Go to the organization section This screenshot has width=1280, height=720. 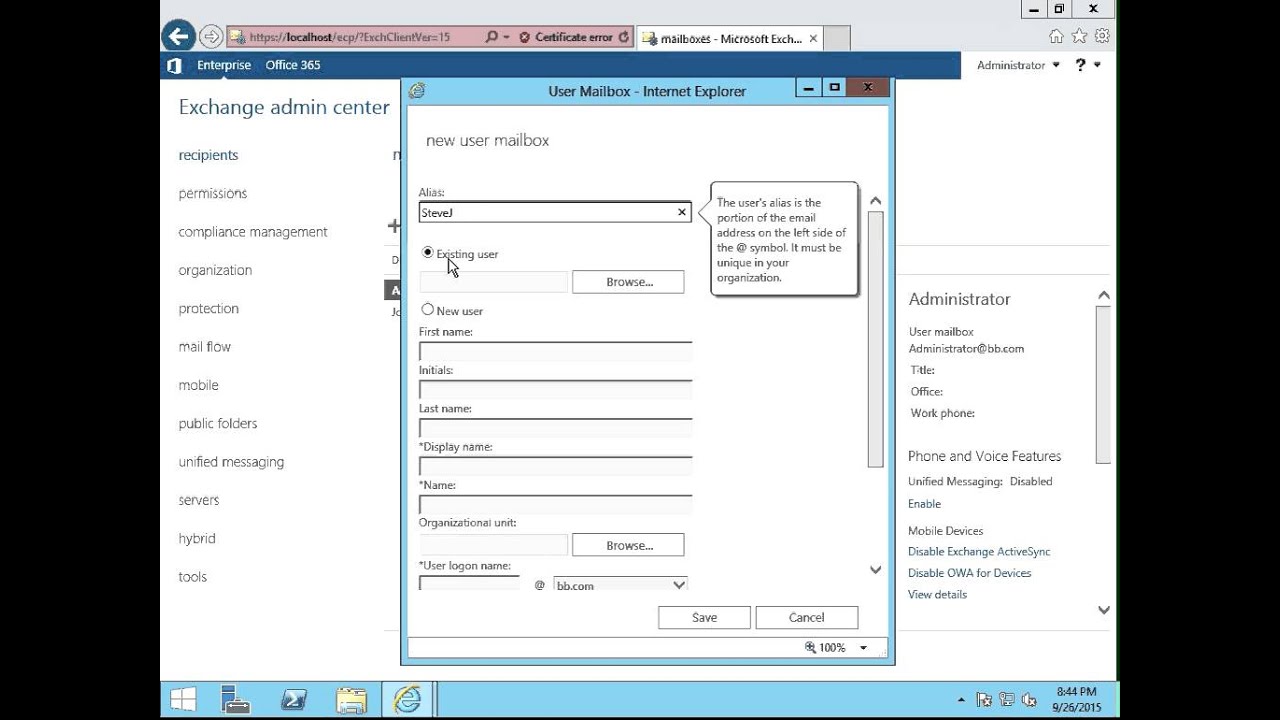tap(215, 270)
